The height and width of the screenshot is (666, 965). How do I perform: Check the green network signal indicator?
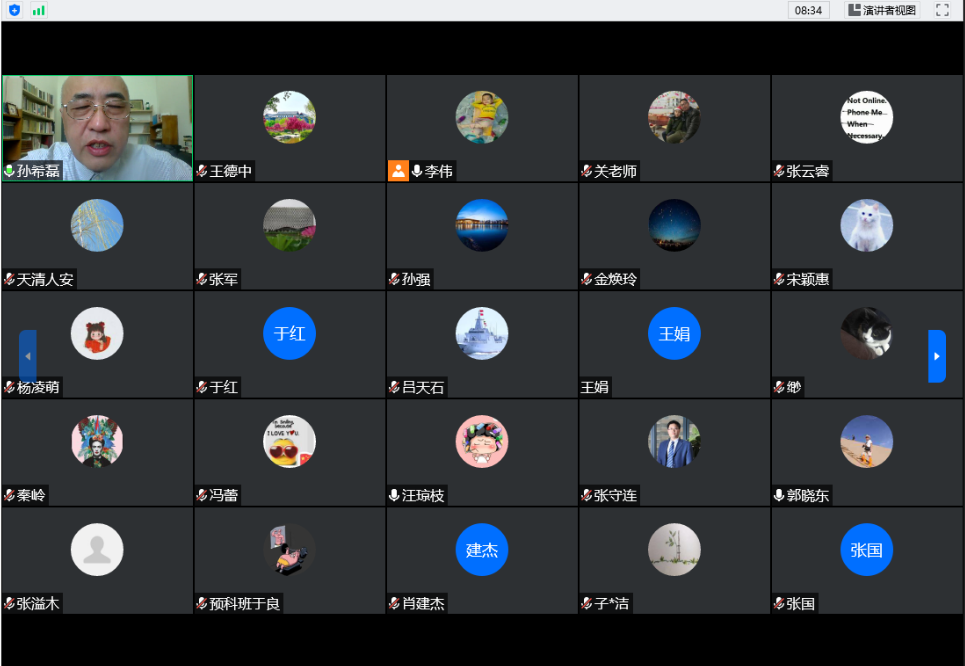[x=39, y=10]
